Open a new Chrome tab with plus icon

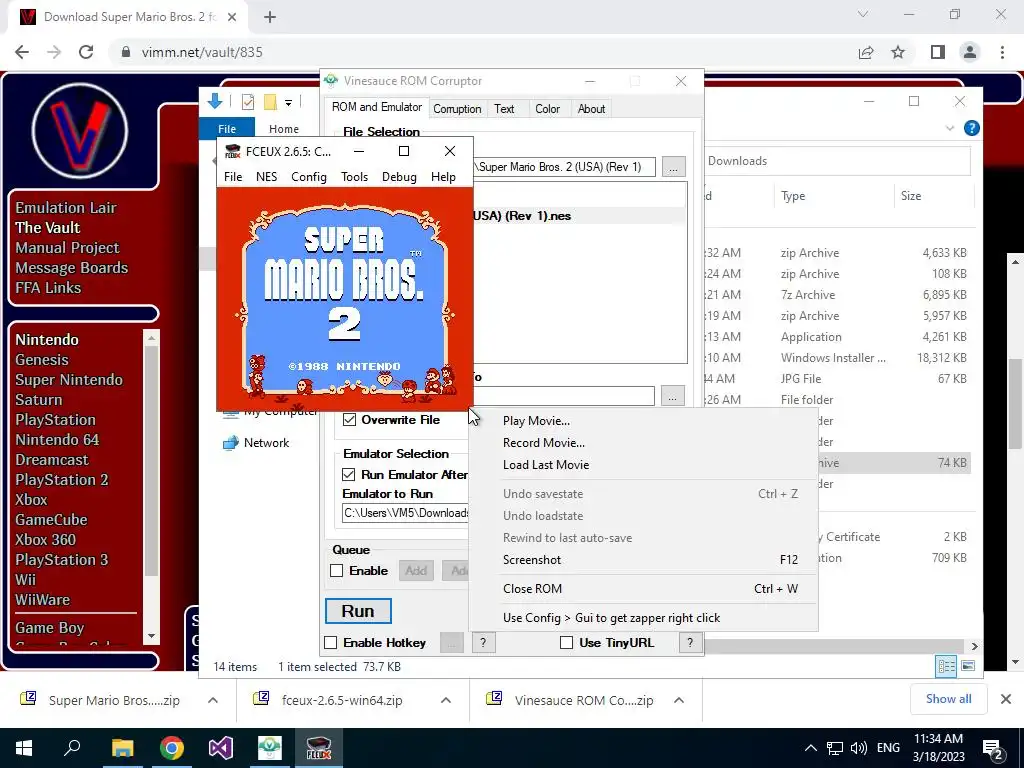(270, 17)
